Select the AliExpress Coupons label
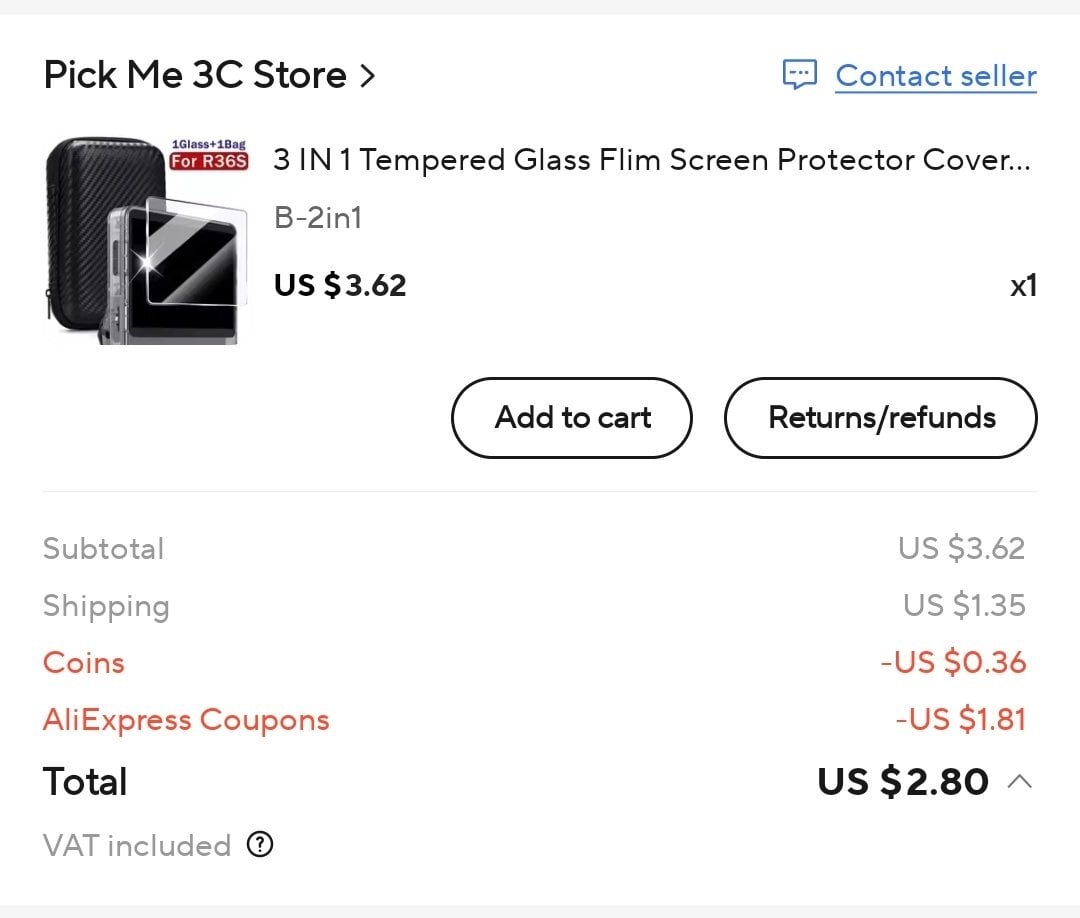 click(186, 720)
